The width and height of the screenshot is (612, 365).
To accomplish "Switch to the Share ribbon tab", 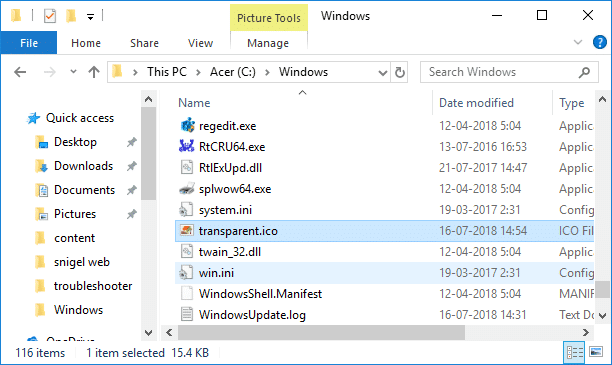I will [x=144, y=43].
